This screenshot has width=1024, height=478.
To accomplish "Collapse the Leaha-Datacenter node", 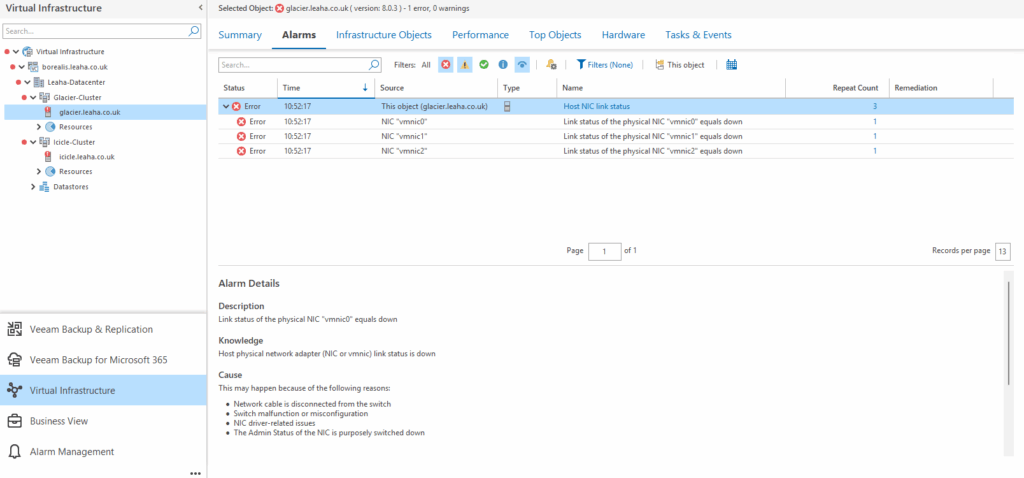I will coord(27,82).
